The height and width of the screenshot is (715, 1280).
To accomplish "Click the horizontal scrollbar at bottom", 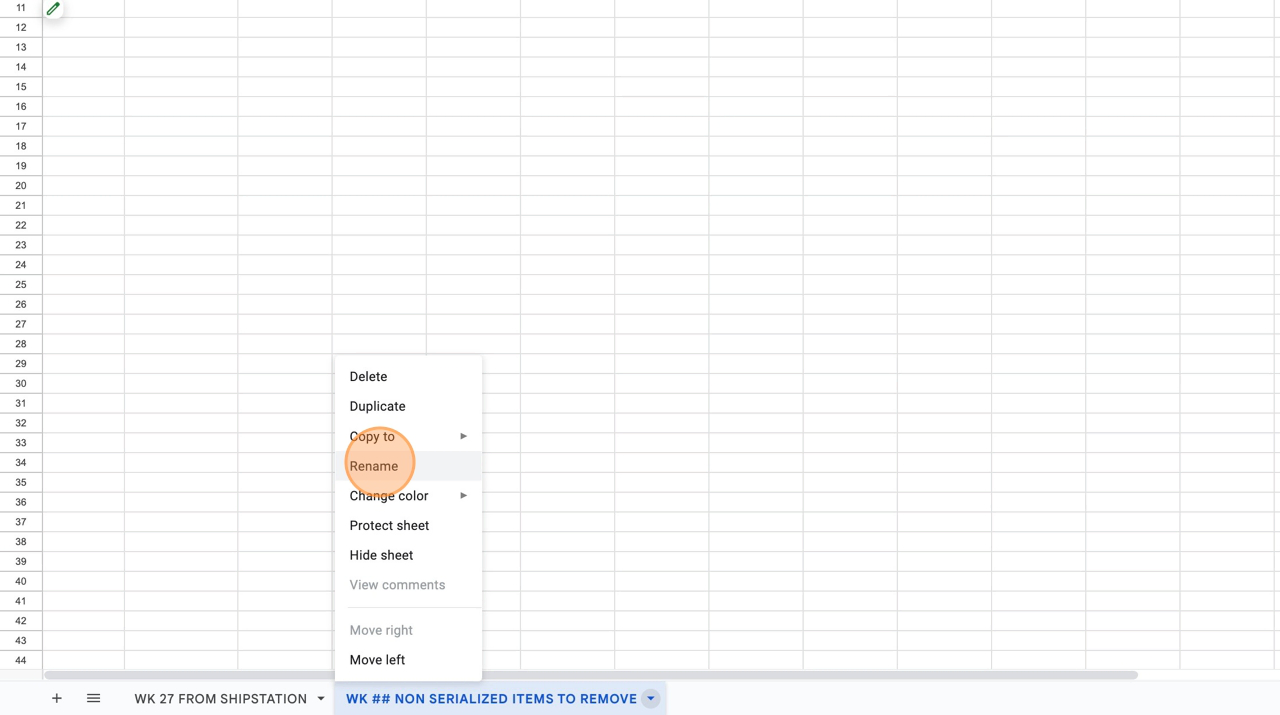I will coord(590,675).
